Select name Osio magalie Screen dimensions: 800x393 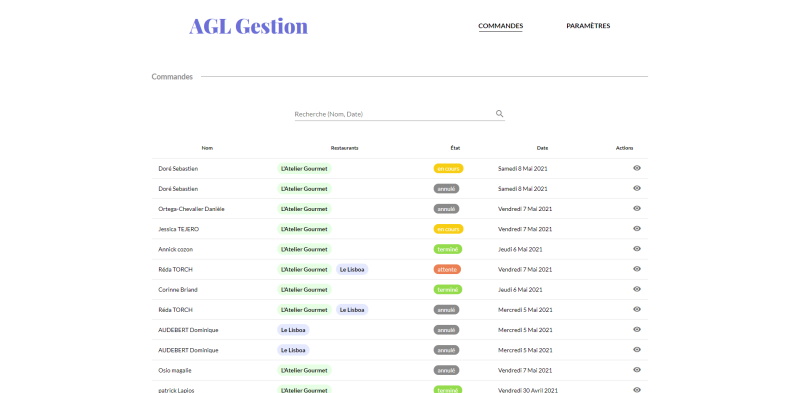[175, 370]
